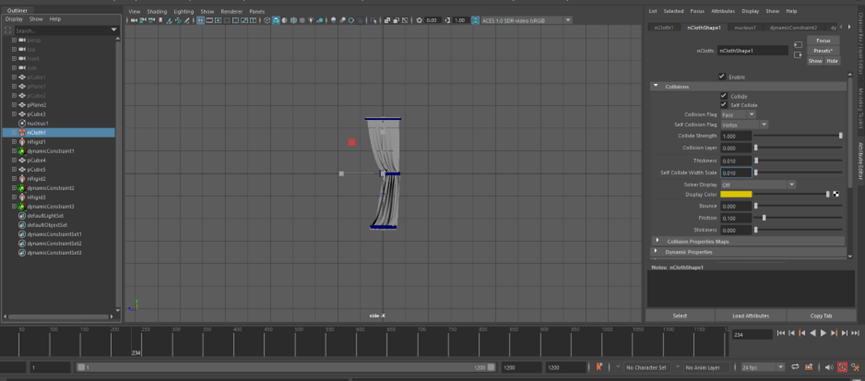Expand the pPlane2 node in Outliner
The height and width of the screenshot is (381, 865).
(x=14, y=105)
